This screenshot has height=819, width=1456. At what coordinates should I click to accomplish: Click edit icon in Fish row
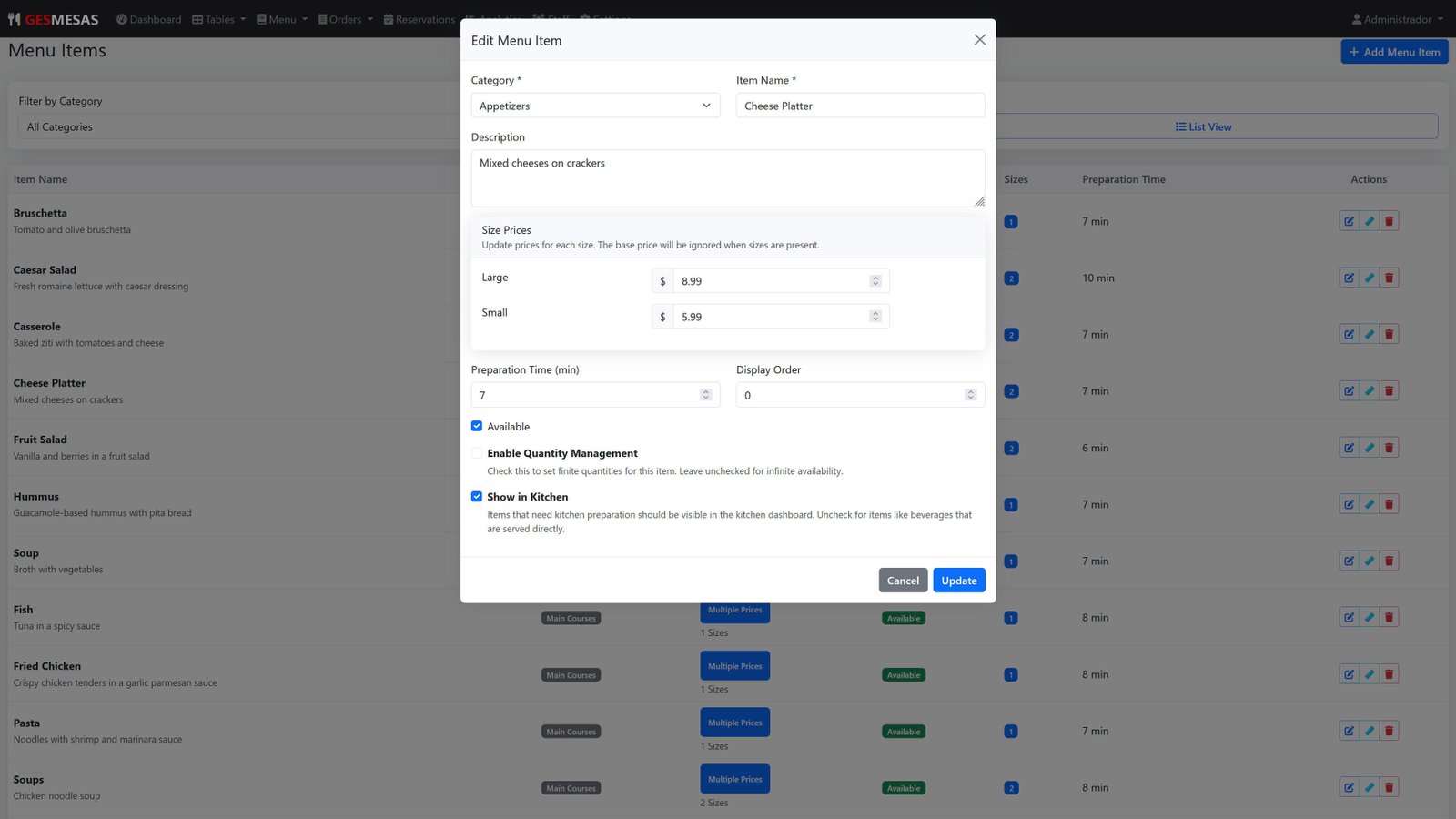pos(1349,618)
